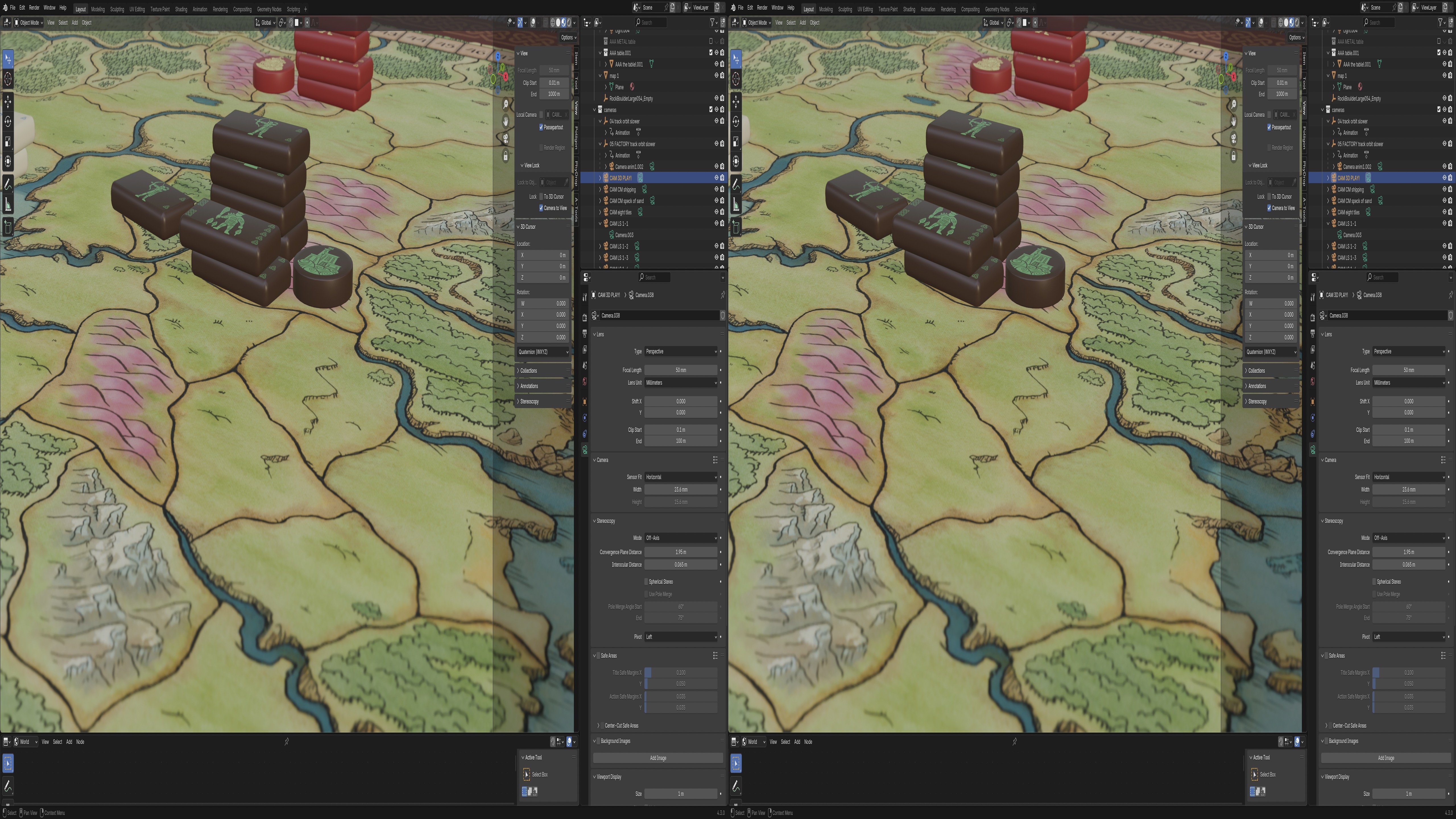1456x819 pixels.
Task: Select the Move tool in left window toolbar
Action: [8, 102]
